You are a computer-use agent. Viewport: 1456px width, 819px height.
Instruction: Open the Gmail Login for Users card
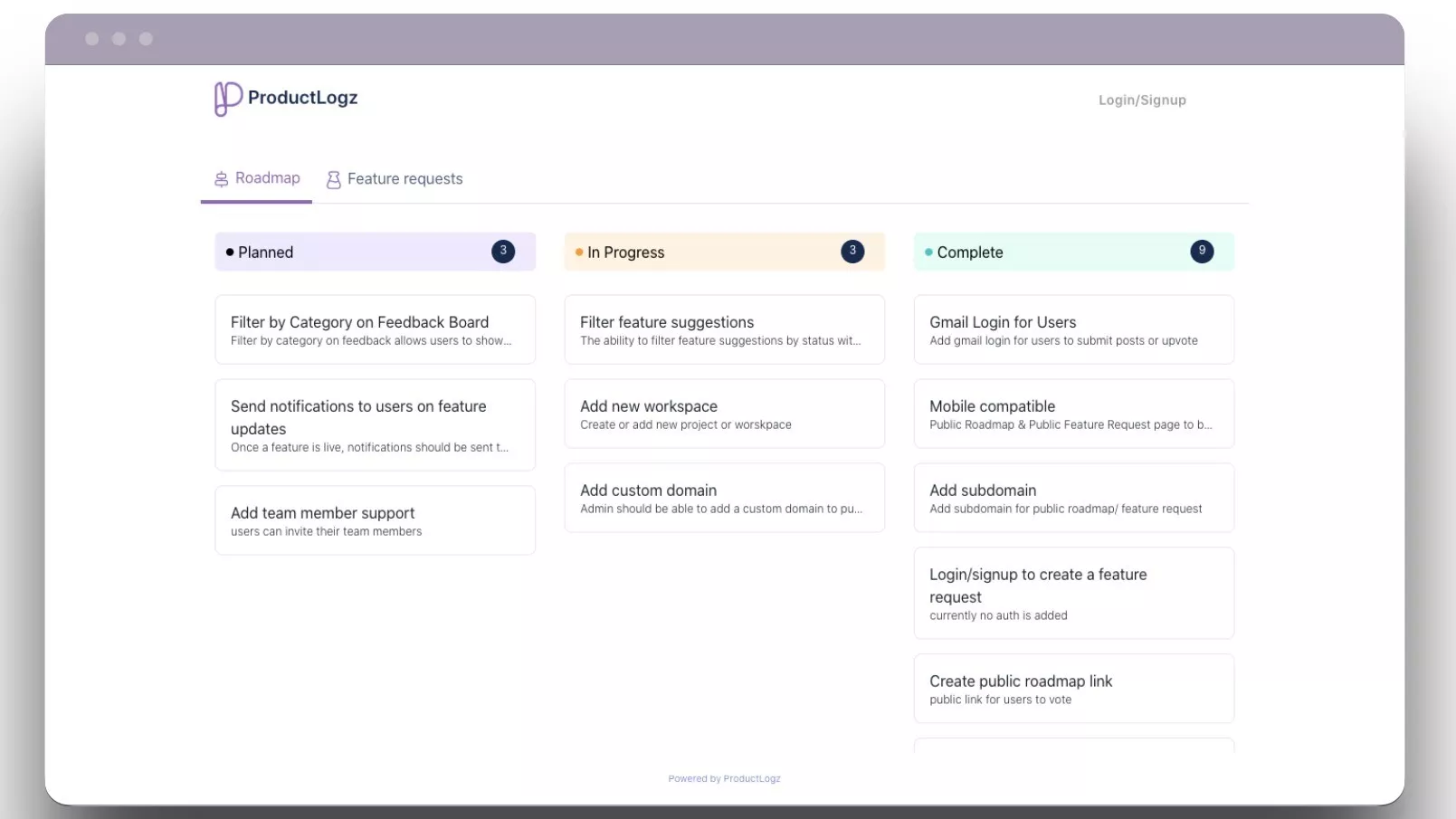(x=1073, y=329)
